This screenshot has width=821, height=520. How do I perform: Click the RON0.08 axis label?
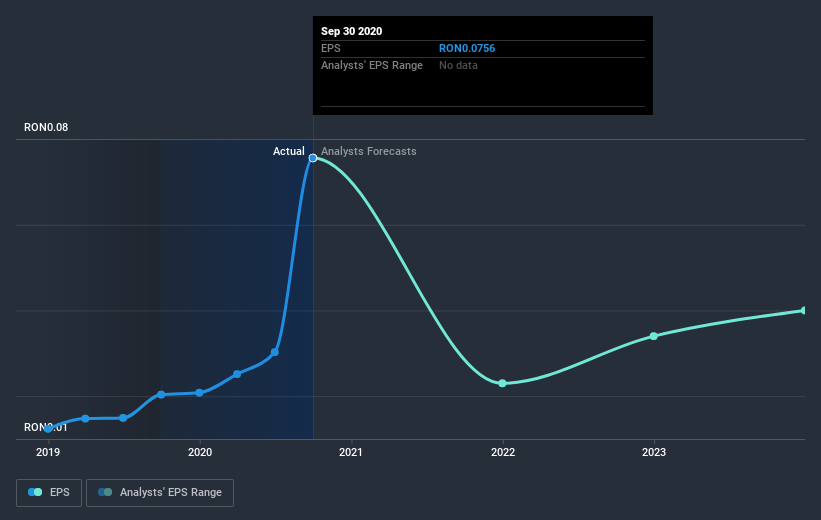click(x=46, y=127)
